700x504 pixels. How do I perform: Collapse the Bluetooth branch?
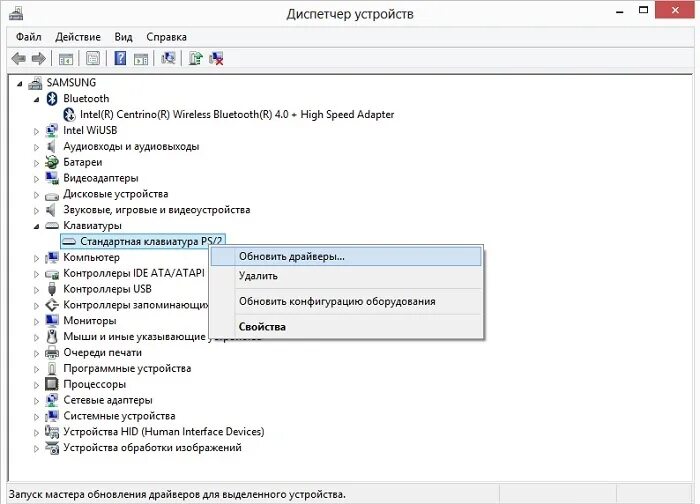[x=37, y=100]
